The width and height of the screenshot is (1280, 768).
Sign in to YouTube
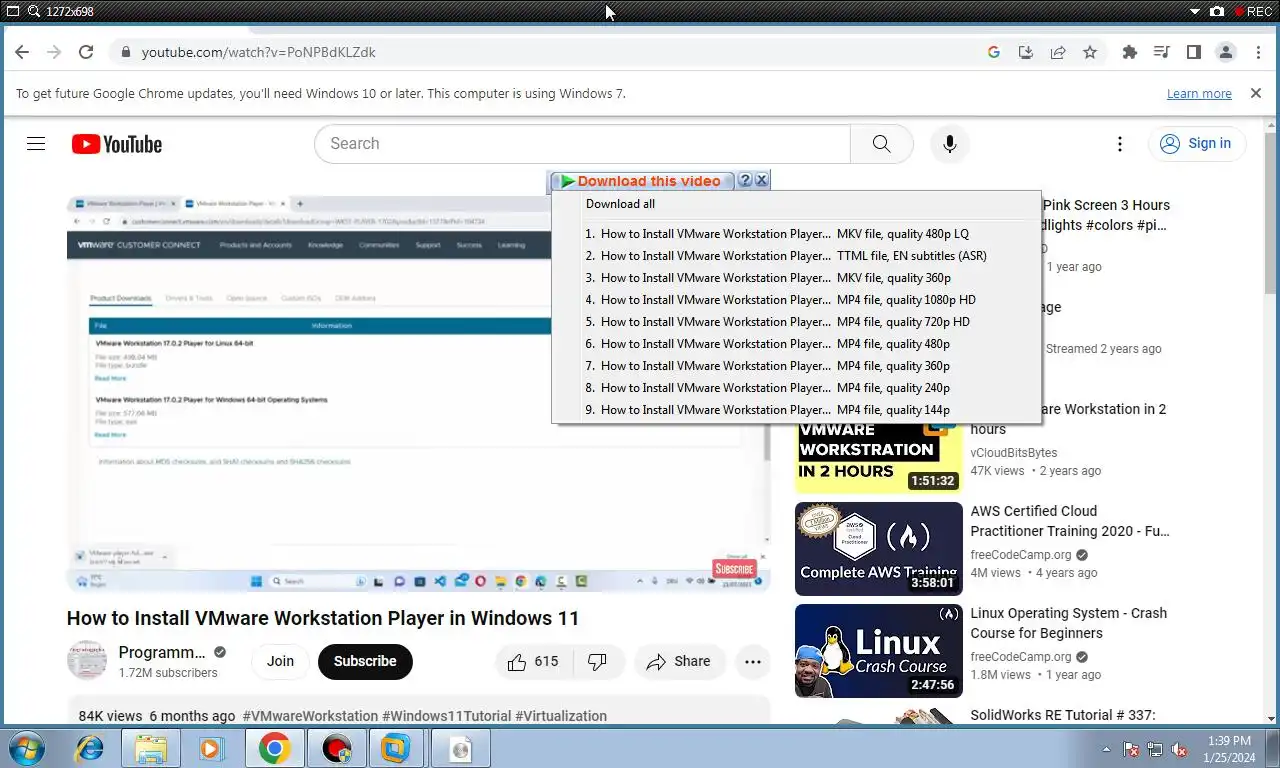[x=1197, y=144]
